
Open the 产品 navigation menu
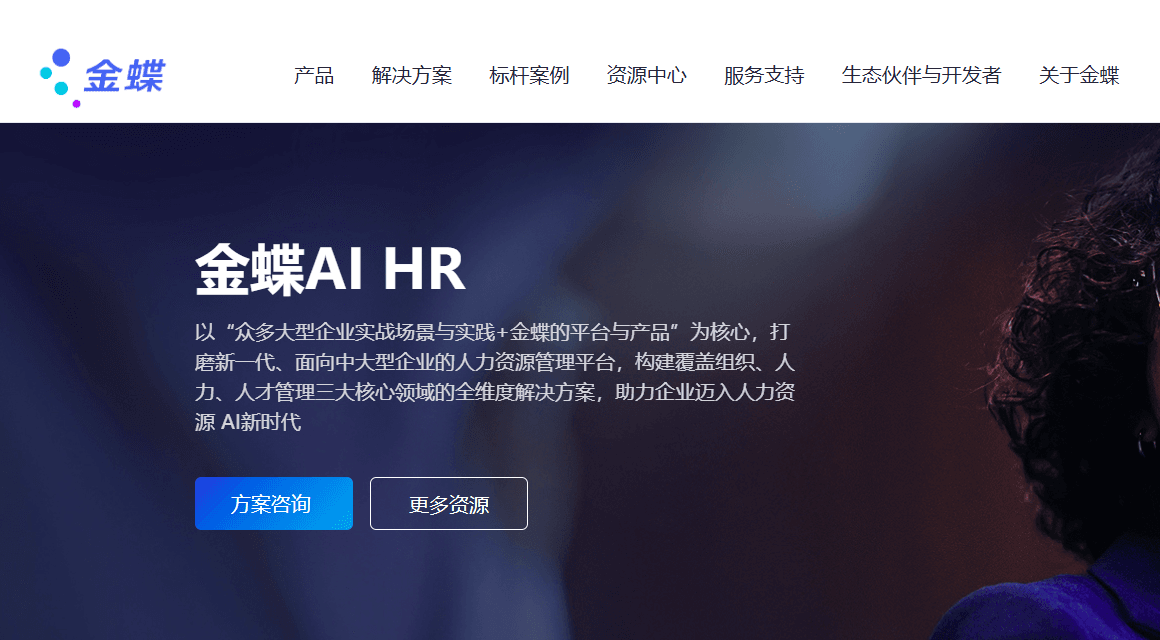click(314, 75)
